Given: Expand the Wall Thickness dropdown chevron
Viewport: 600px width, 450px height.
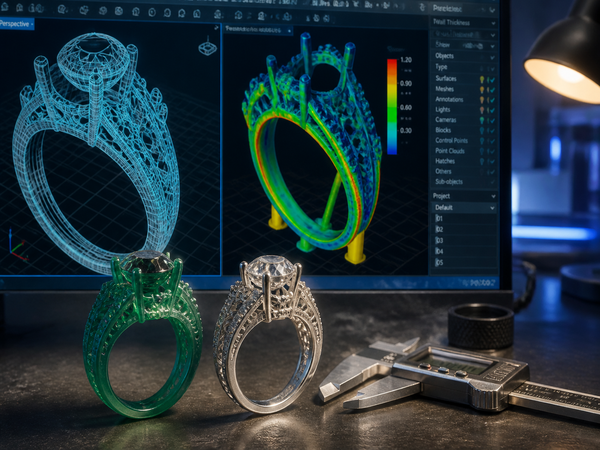Looking at the screenshot, I should coord(493,23).
